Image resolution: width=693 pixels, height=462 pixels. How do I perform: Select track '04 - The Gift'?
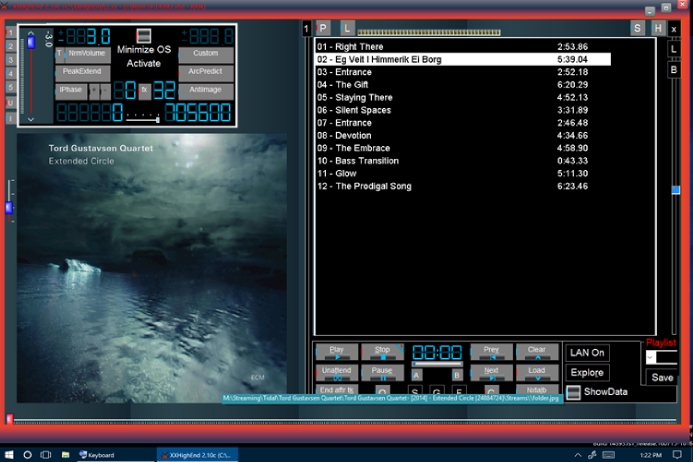pos(463,85)
